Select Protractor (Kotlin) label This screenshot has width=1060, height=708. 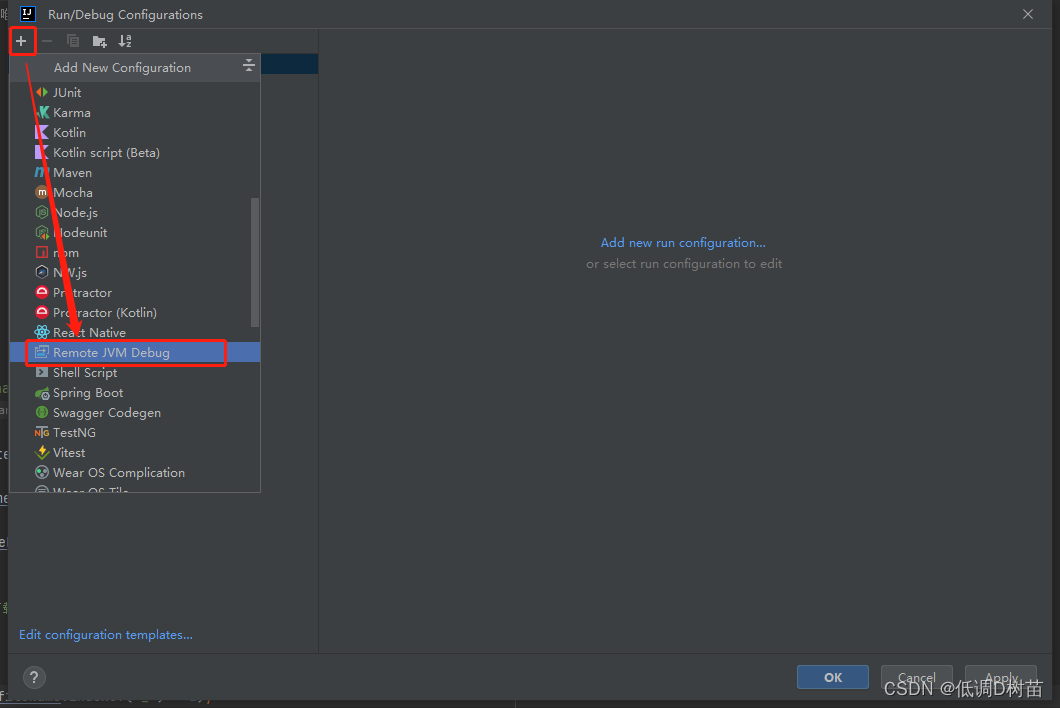pos(105,312)
